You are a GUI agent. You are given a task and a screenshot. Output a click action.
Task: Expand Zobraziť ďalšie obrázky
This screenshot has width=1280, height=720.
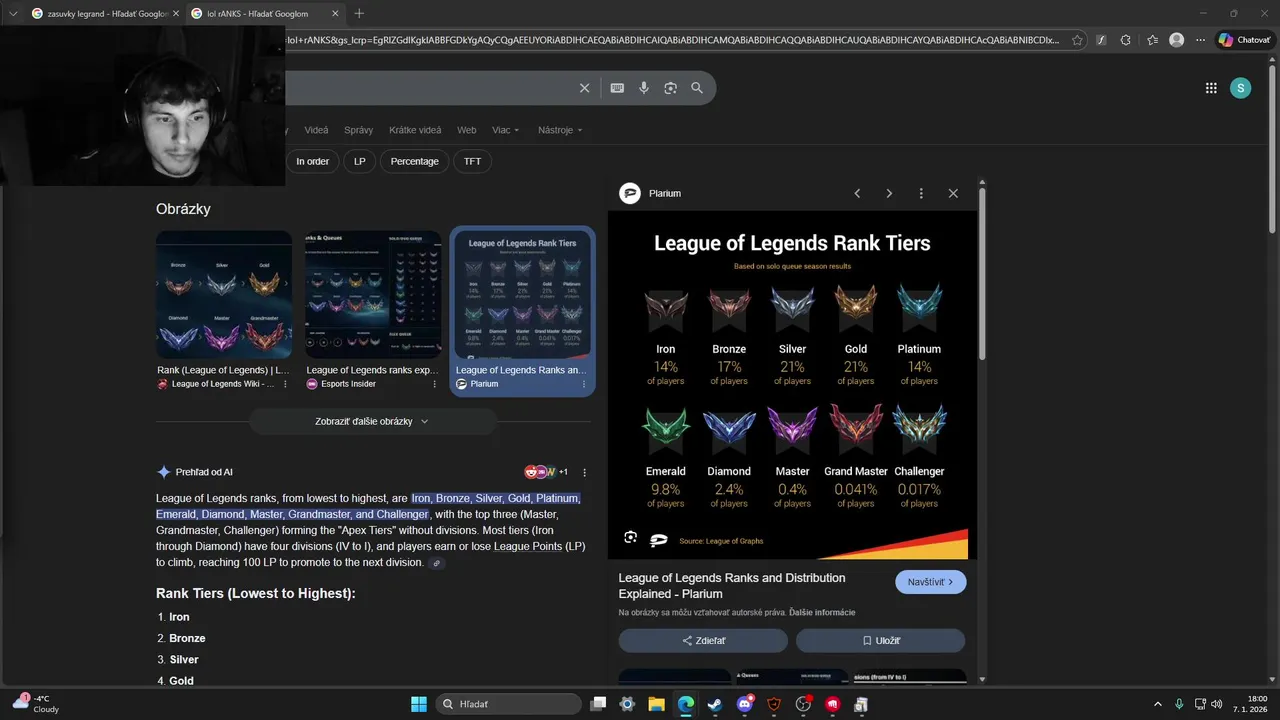pyautogui.click(x=372, y=422)
